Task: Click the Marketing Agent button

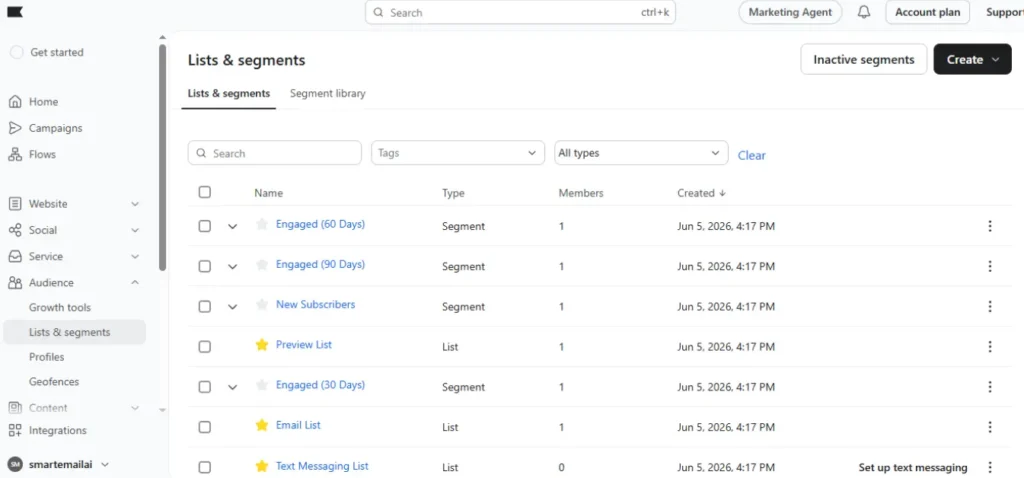Action: click(790, 12)
